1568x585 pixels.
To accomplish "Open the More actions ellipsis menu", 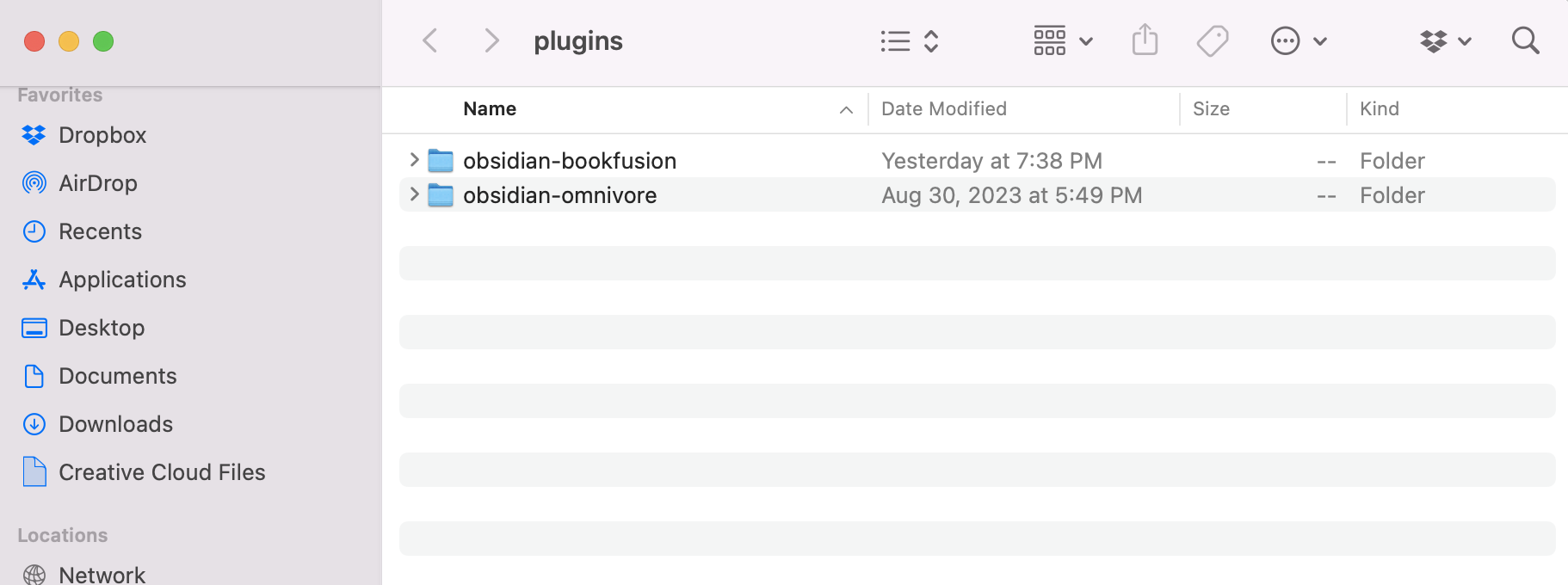I will tap(1284, 40).
